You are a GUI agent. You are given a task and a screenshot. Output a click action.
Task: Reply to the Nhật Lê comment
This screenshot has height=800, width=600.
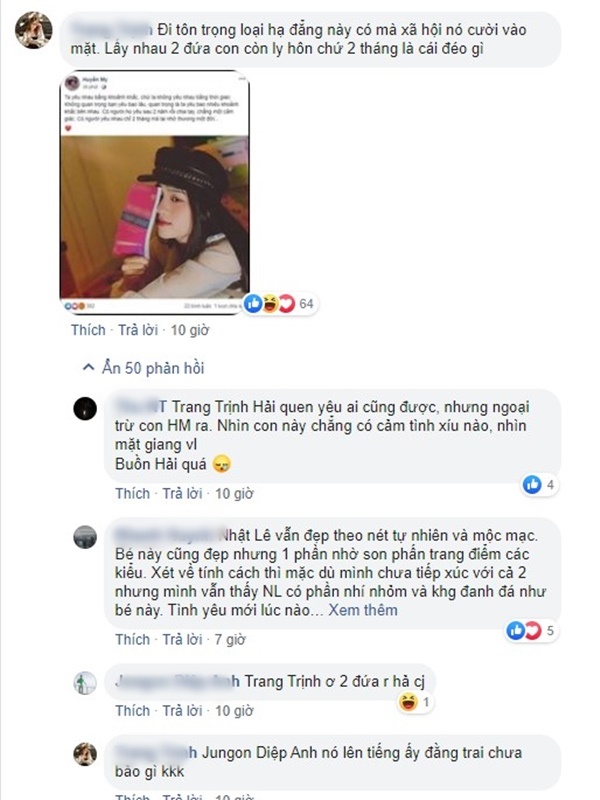click(182, 639)
